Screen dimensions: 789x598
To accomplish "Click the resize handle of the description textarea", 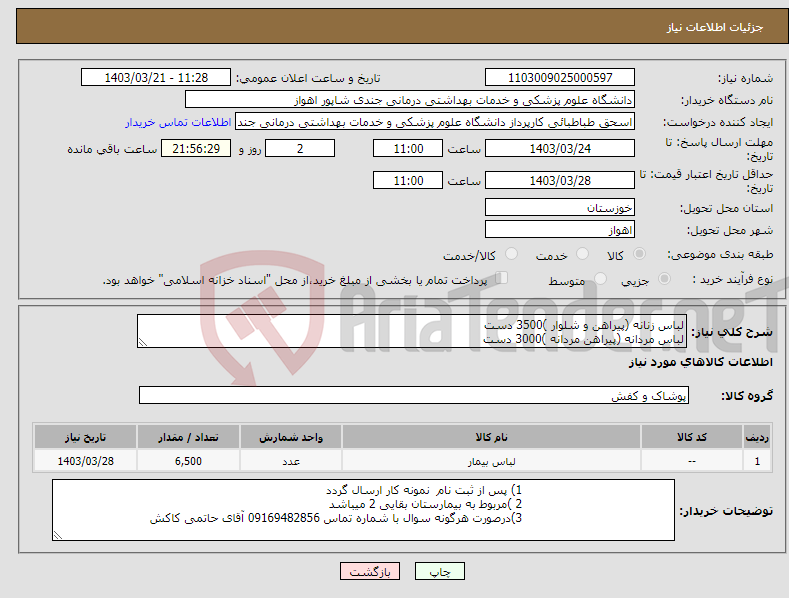I will (143, 343).
